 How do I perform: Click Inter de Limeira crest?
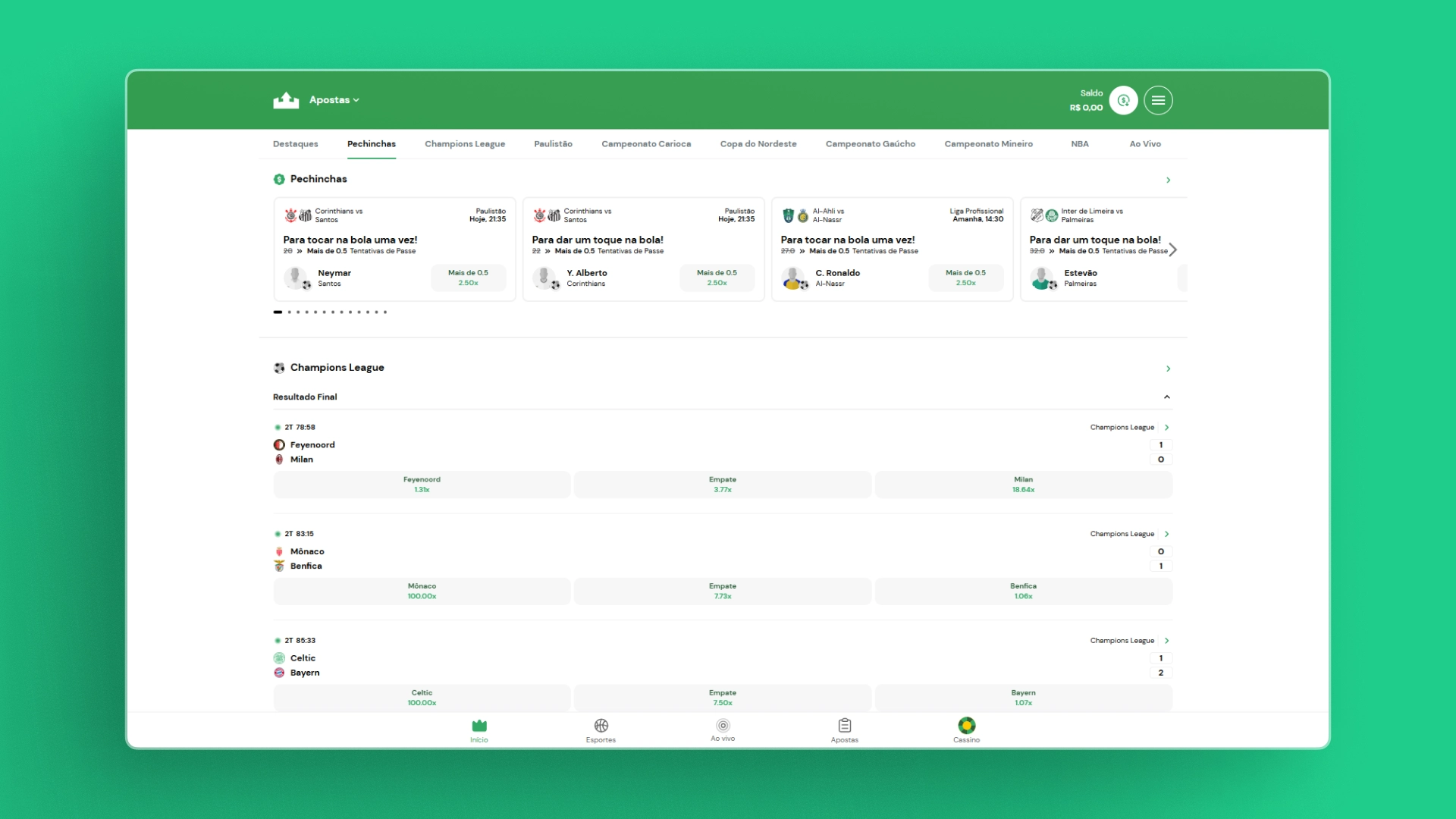(x=1037, y=215)
